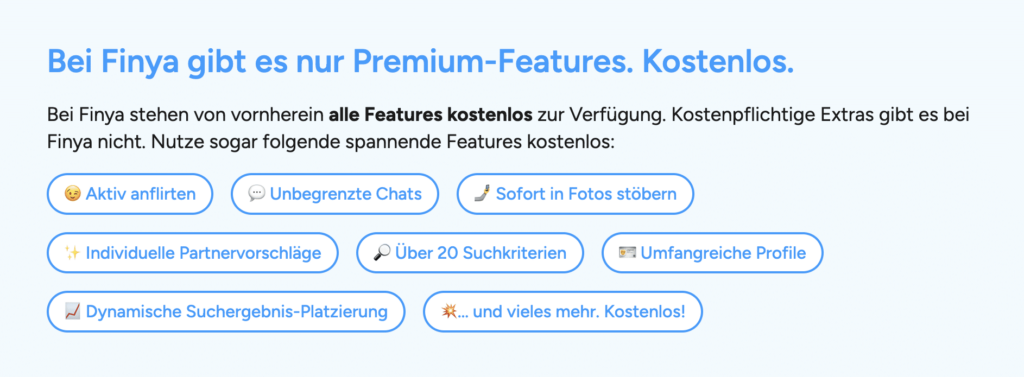This screenshot has height=377, width=1024.
Task: Click the bold "alle Features kostenlos" text
Action: click(430, 116)
